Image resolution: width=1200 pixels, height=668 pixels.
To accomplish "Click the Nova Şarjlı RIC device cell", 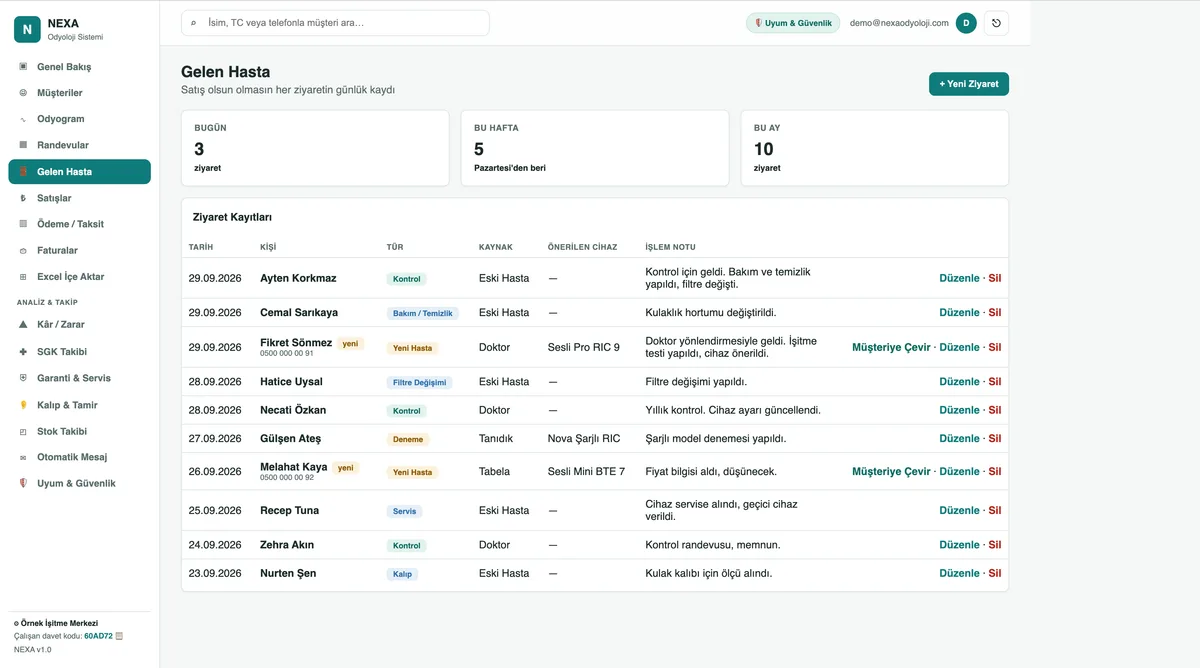I will coord(584,438).
